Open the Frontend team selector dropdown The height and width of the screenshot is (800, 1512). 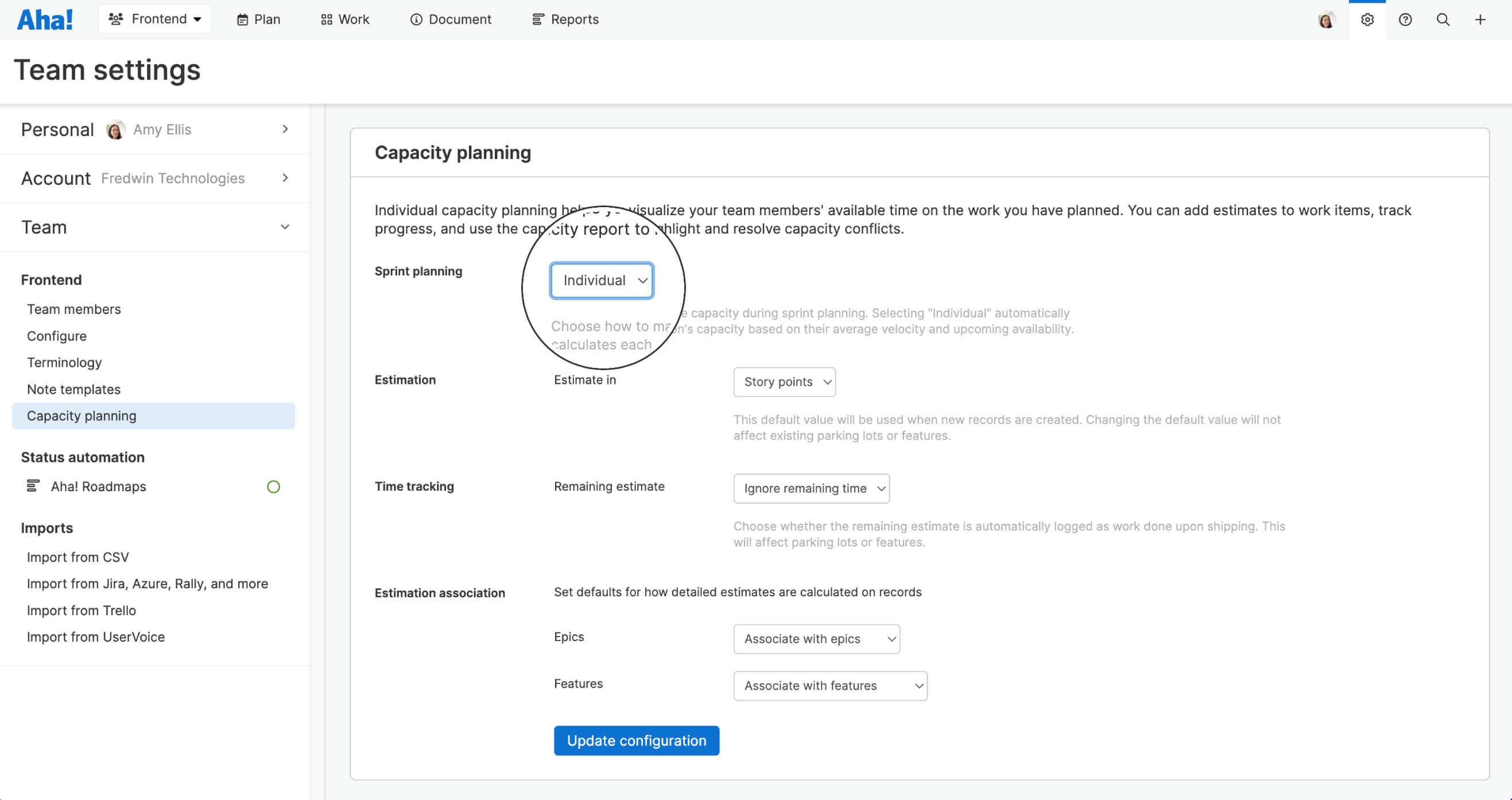pyautogui.click(x=154, y=18)
